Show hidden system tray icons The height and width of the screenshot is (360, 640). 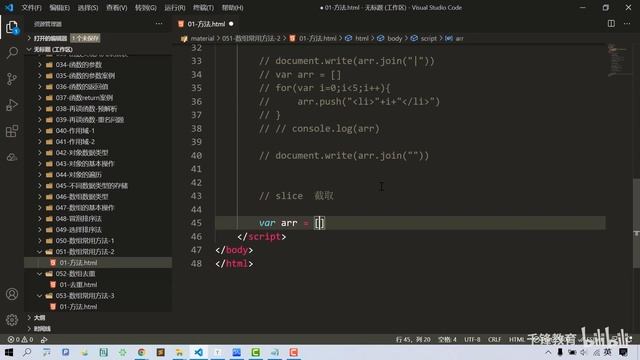(x=548, y=352)
